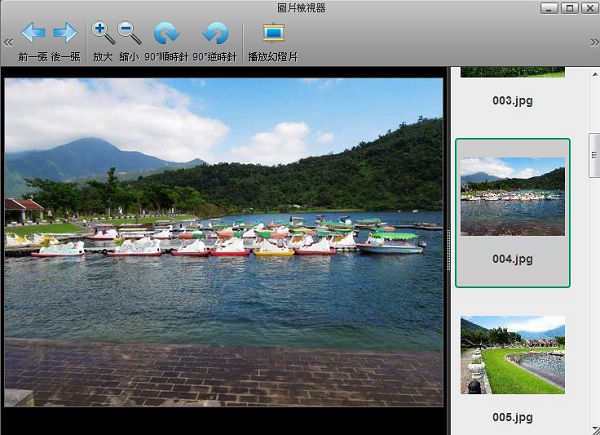600x435 pixels.
Task: Expand toolbar with left double chevron
Action: [x=8, y=42]
